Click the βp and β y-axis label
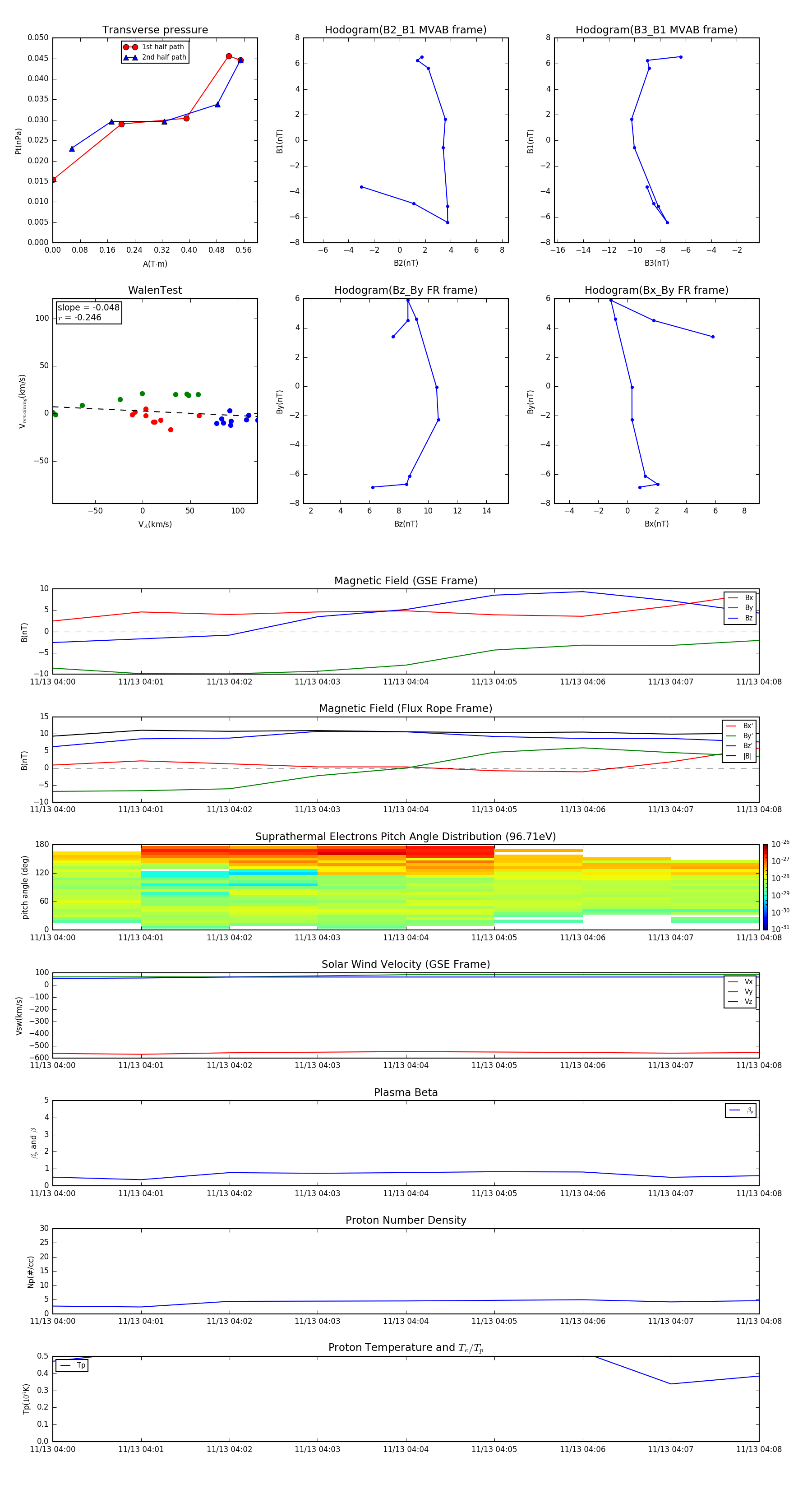The width and height of the screenshot is (812, 1489). 33,1143
